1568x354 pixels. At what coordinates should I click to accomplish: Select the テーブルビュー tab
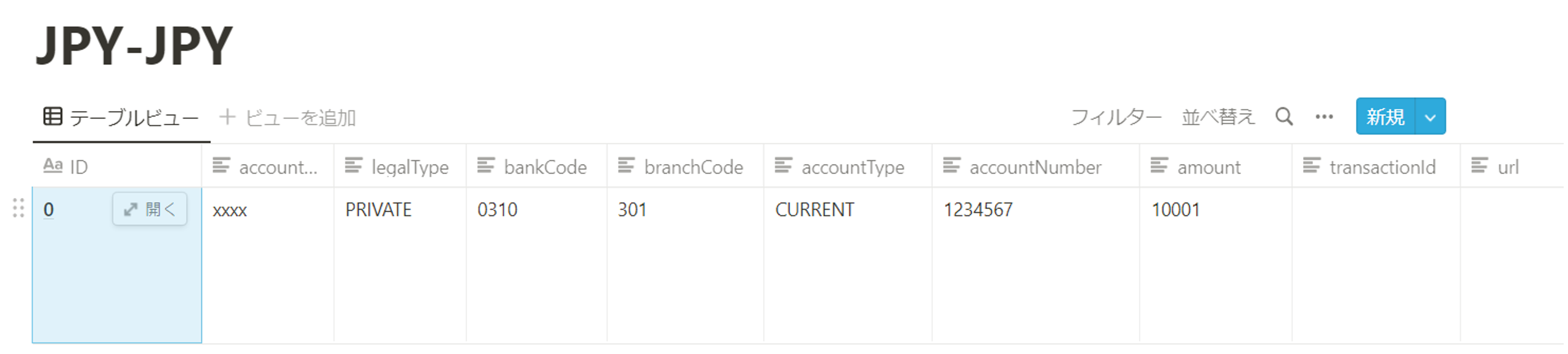coord(121,117)
